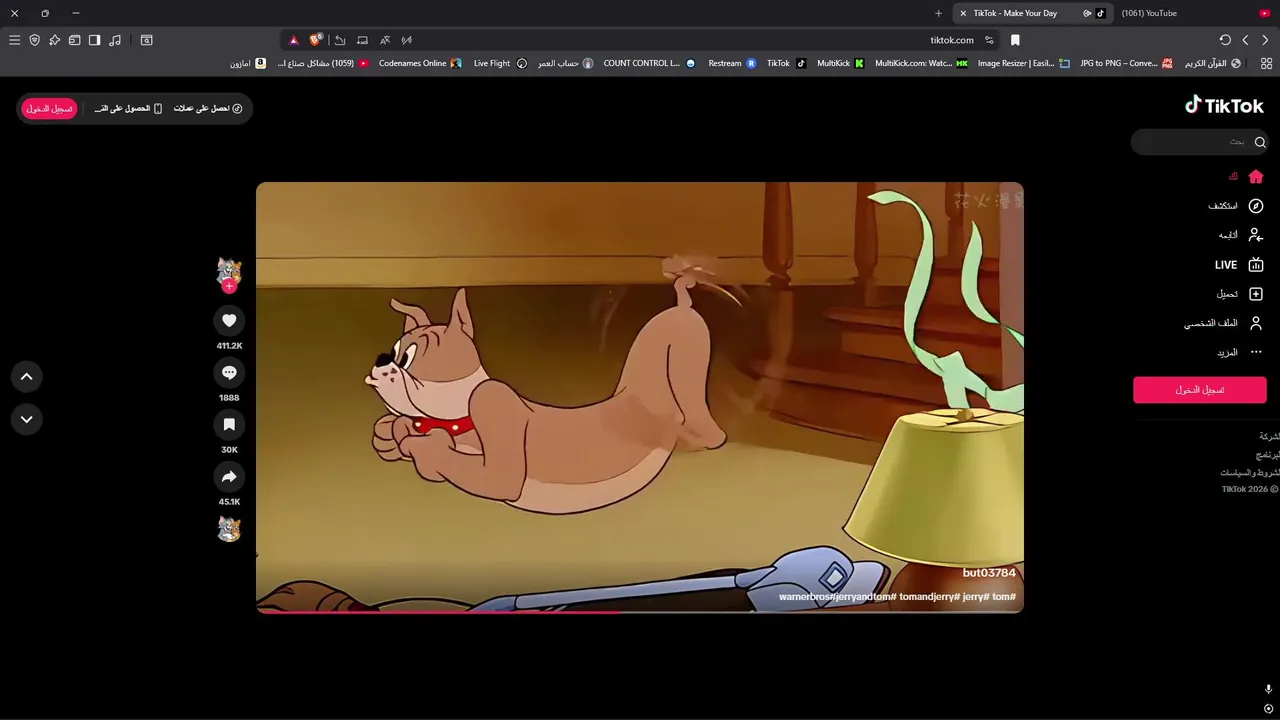Open the Codenames Online bookmark
The width and height of the screenshot is (1280, 720).
(x=420, y=63)
